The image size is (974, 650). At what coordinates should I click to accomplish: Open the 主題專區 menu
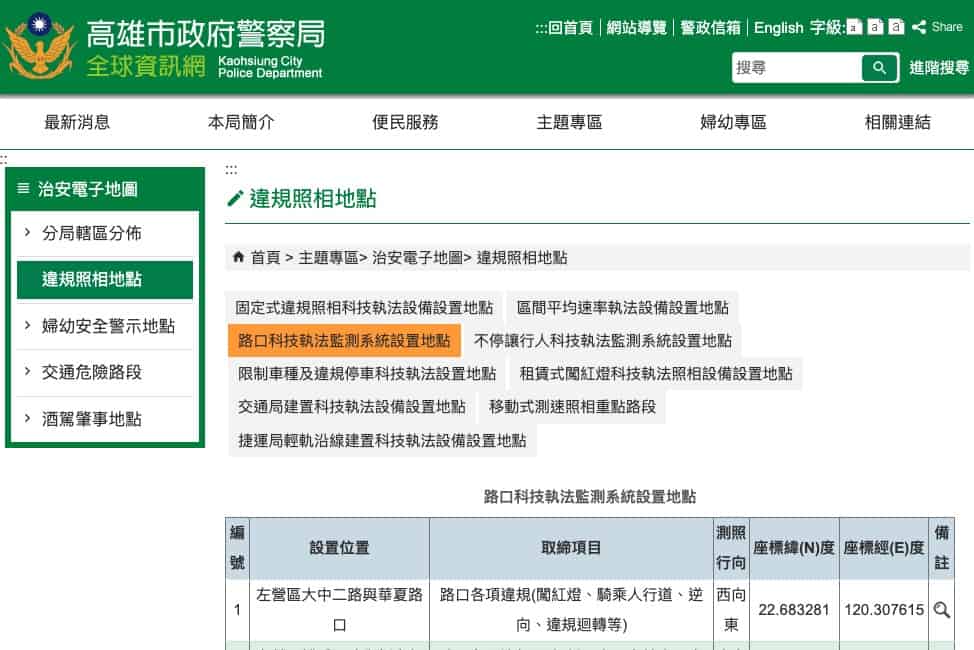click(569, 122)
